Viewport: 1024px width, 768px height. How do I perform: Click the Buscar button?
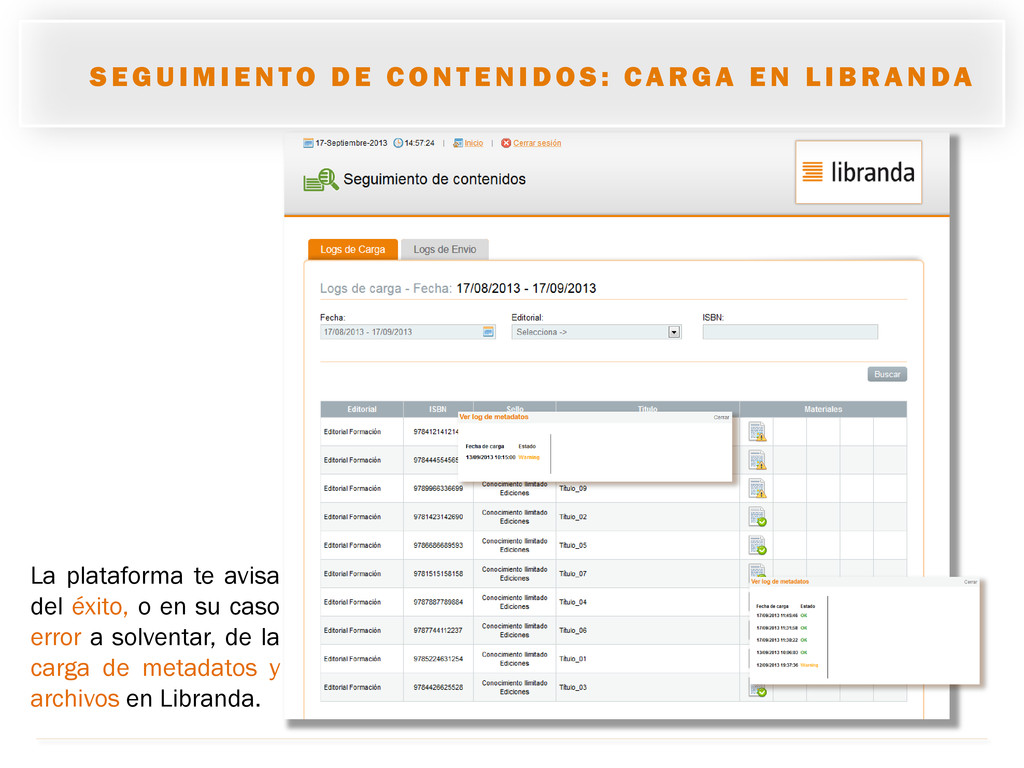(887, 374)
